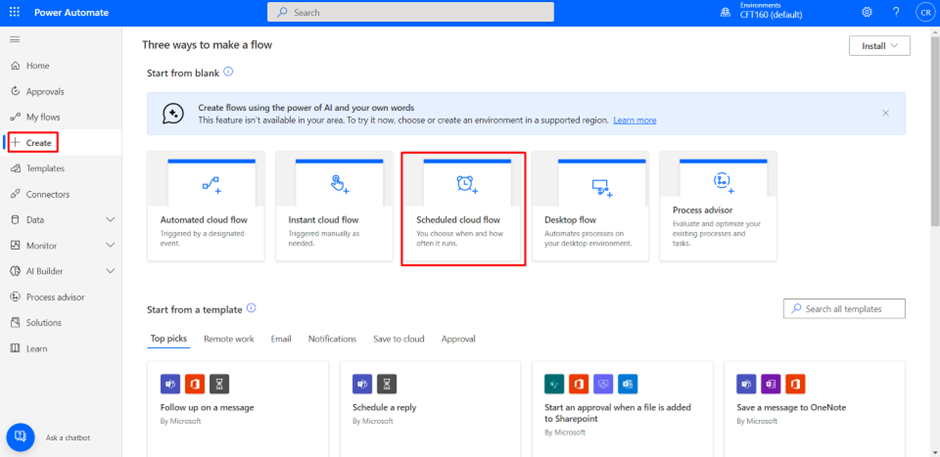The height and width of the screenshot is (457, 940).
Task: Switch to the Notifications tab
Action: tap(332, 339)
